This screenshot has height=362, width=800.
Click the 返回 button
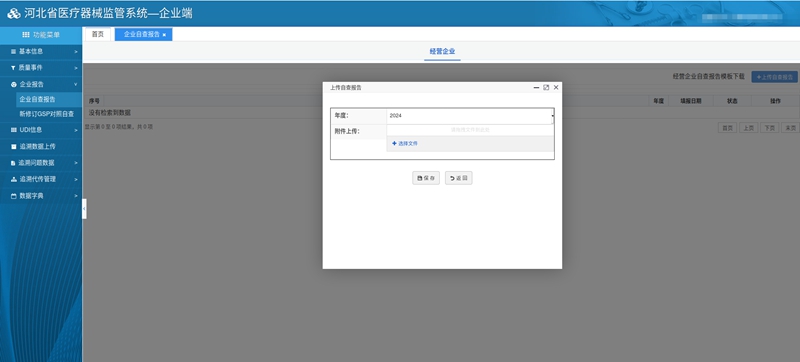pos(459,178)
